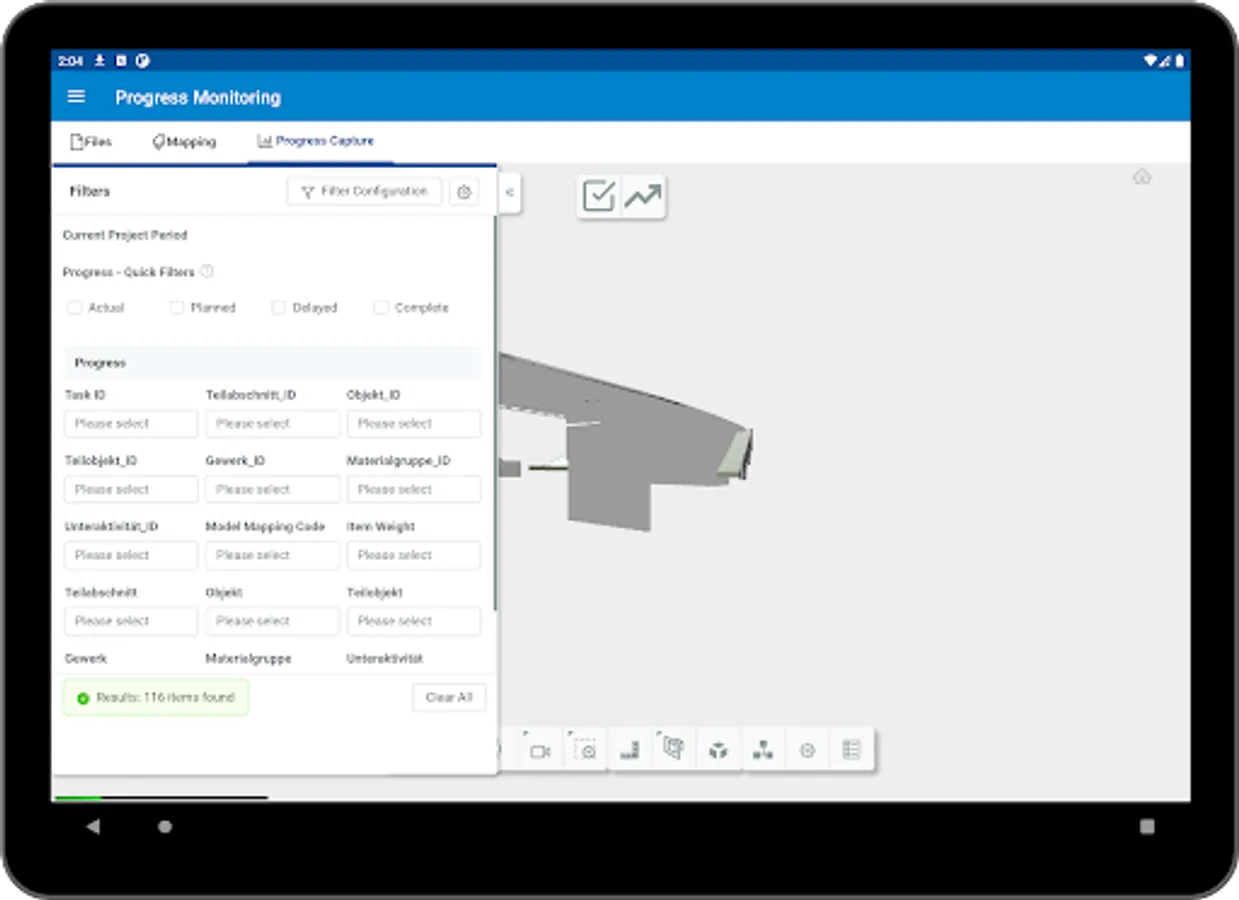Enable the Actual quick filter
The height and width of the screenshot is (900, 1239).
pos(74,308)
